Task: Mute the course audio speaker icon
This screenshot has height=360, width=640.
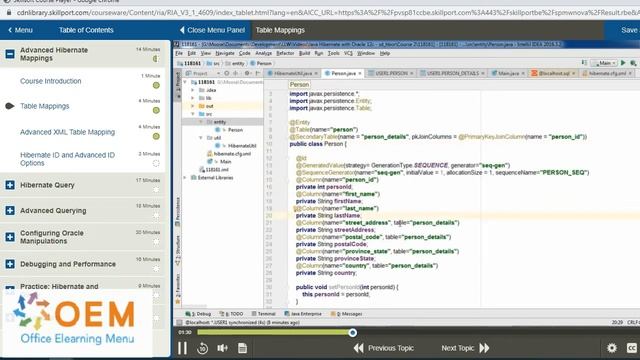Action: [222, 348]
